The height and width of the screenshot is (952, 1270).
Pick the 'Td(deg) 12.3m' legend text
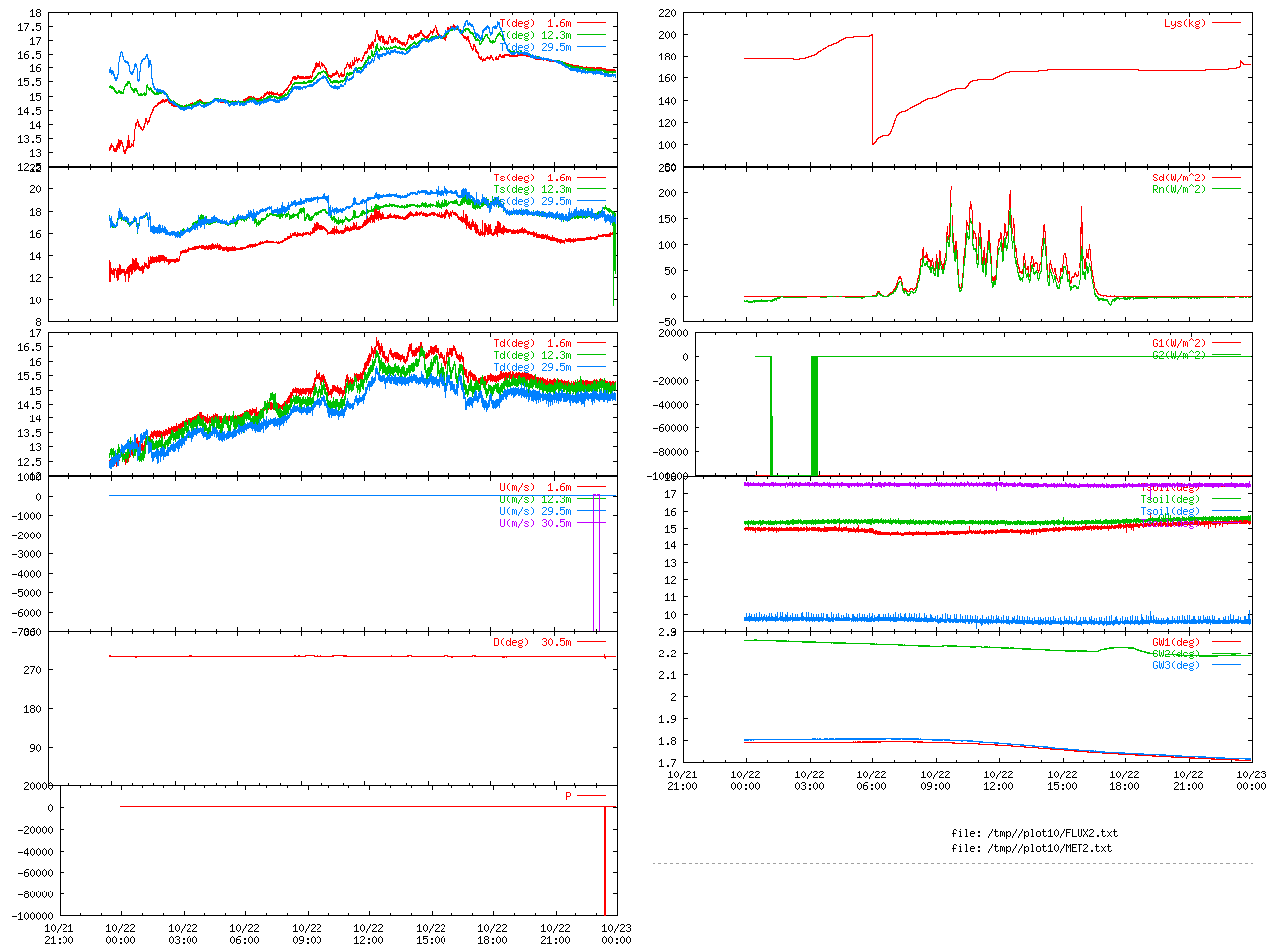(532, 355)
